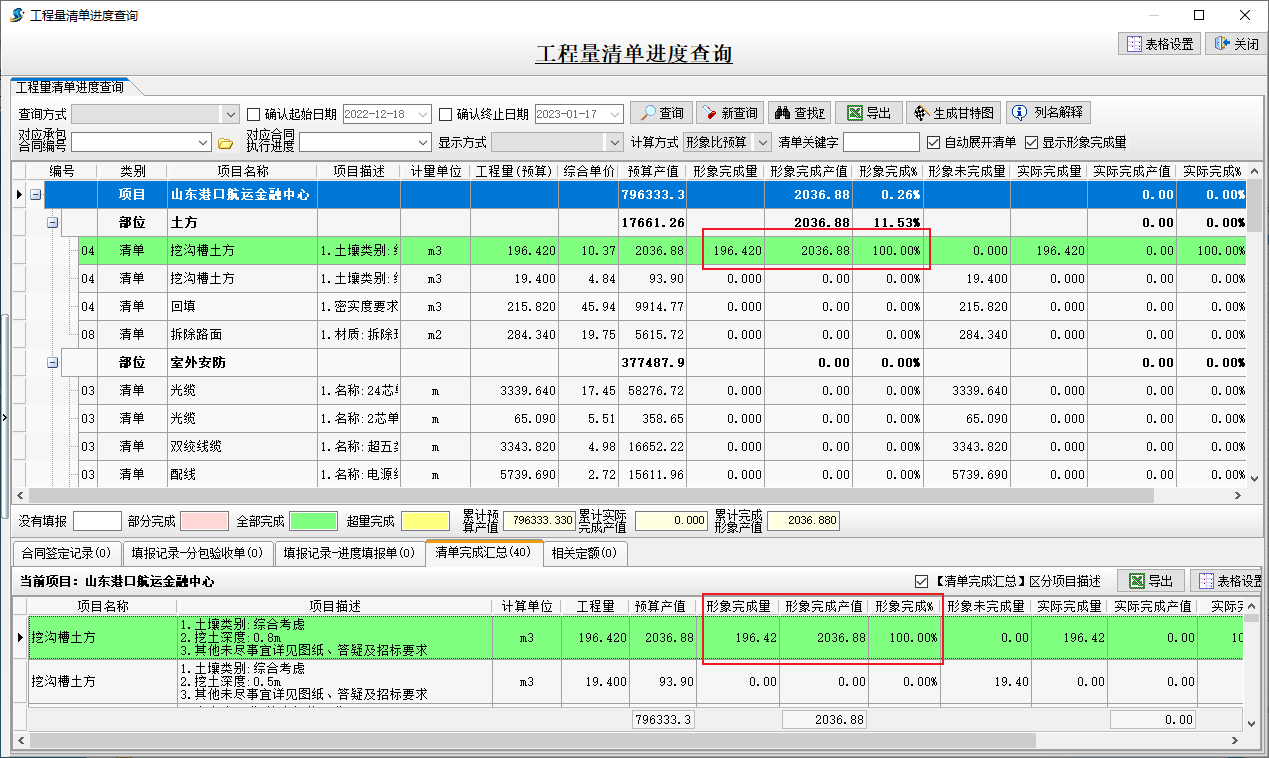
Task: Export list with top toolbar 导出 button
Action: pyautogui.click(x=868, y=113)
